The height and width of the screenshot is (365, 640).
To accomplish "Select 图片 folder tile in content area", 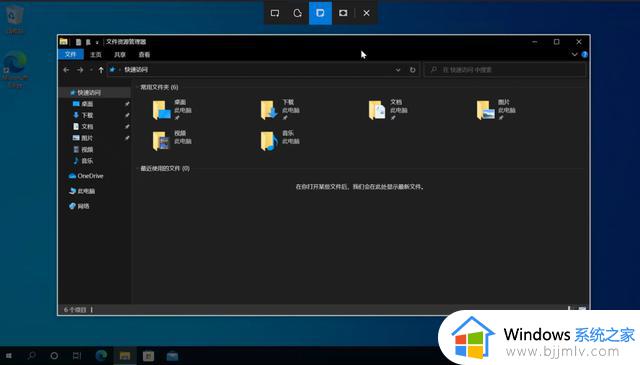I will click(x=496, y=110).
